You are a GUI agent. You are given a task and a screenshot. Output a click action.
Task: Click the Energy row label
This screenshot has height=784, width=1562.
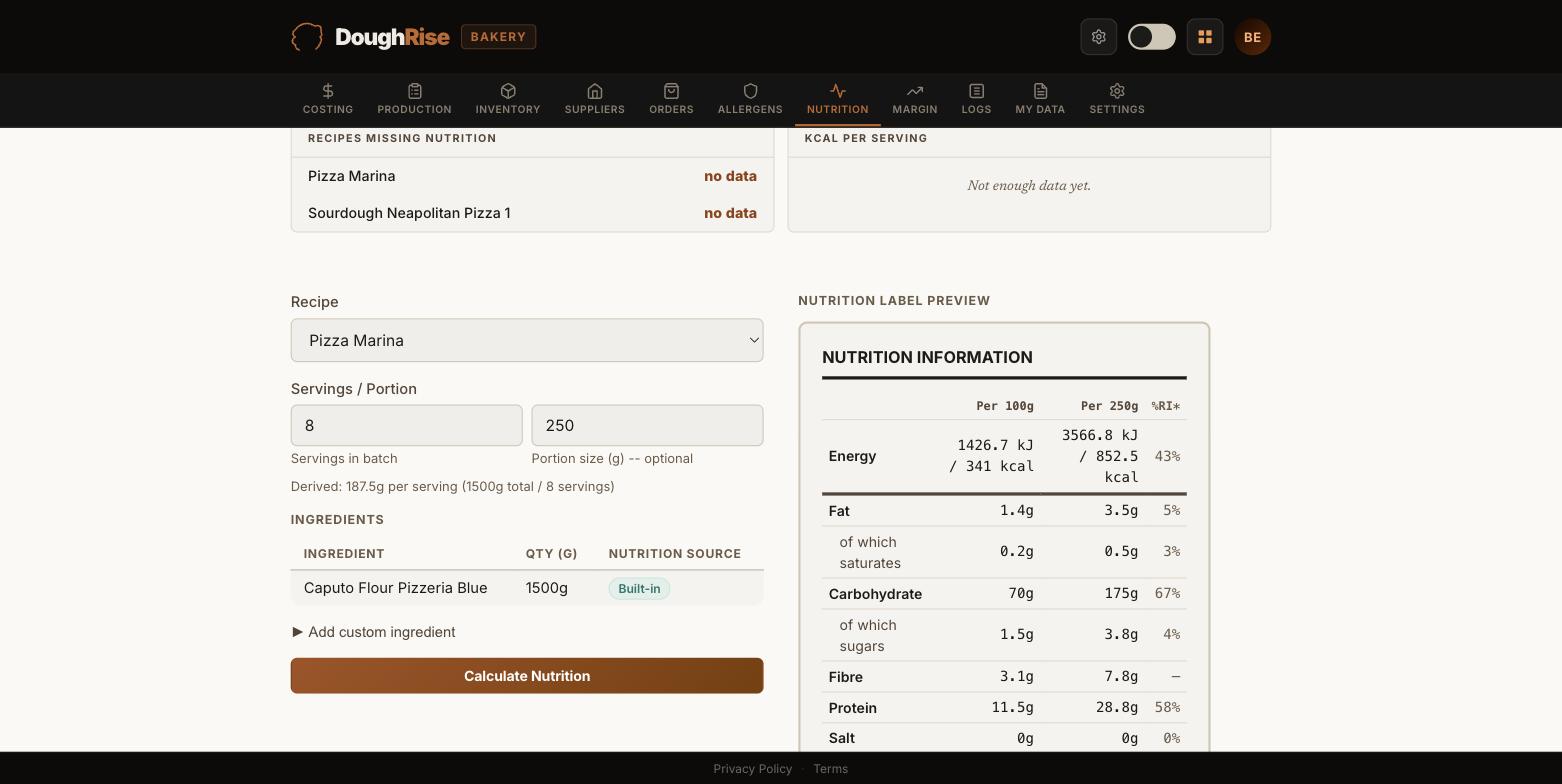852,456
